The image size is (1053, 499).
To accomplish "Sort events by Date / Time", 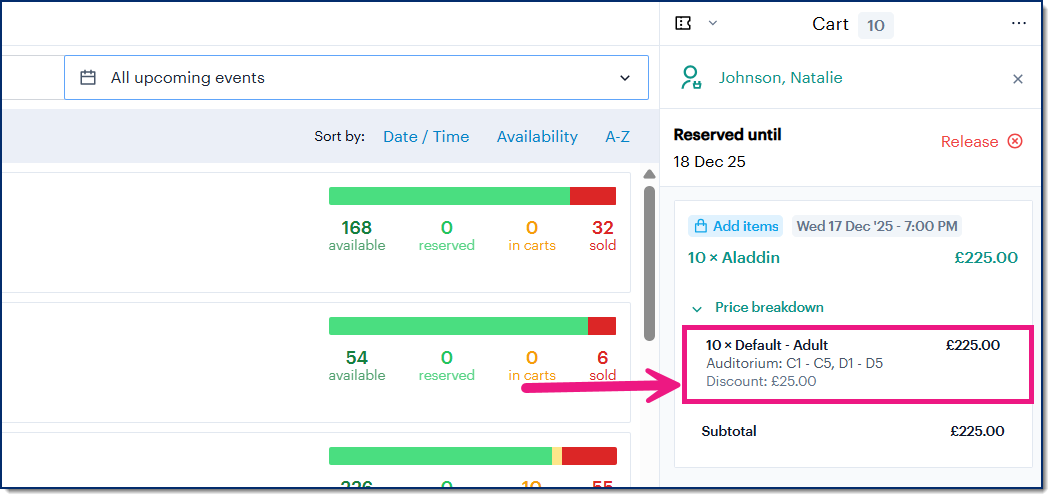I will point(426,137).
